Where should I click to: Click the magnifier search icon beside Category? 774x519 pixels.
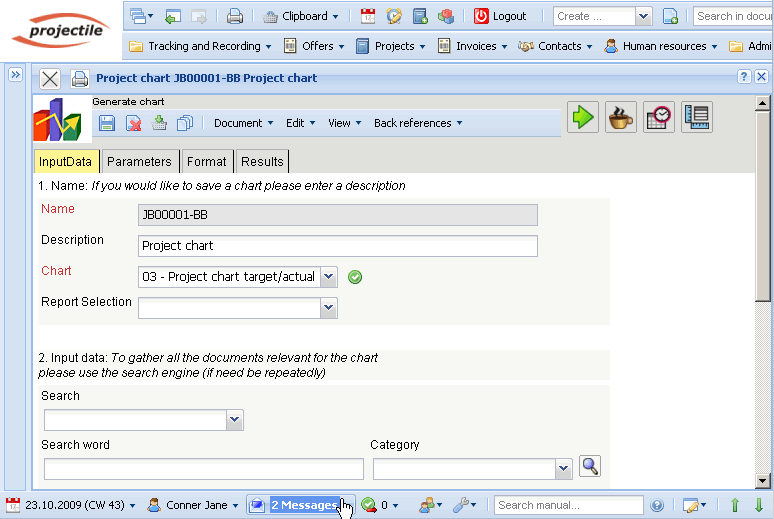[590, 466]
